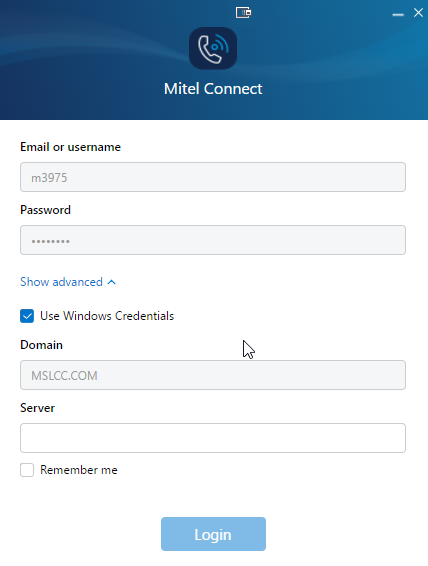Screen dimensions: 428x566
Task: Click the Show advanced link
Action: pos(61,282)
